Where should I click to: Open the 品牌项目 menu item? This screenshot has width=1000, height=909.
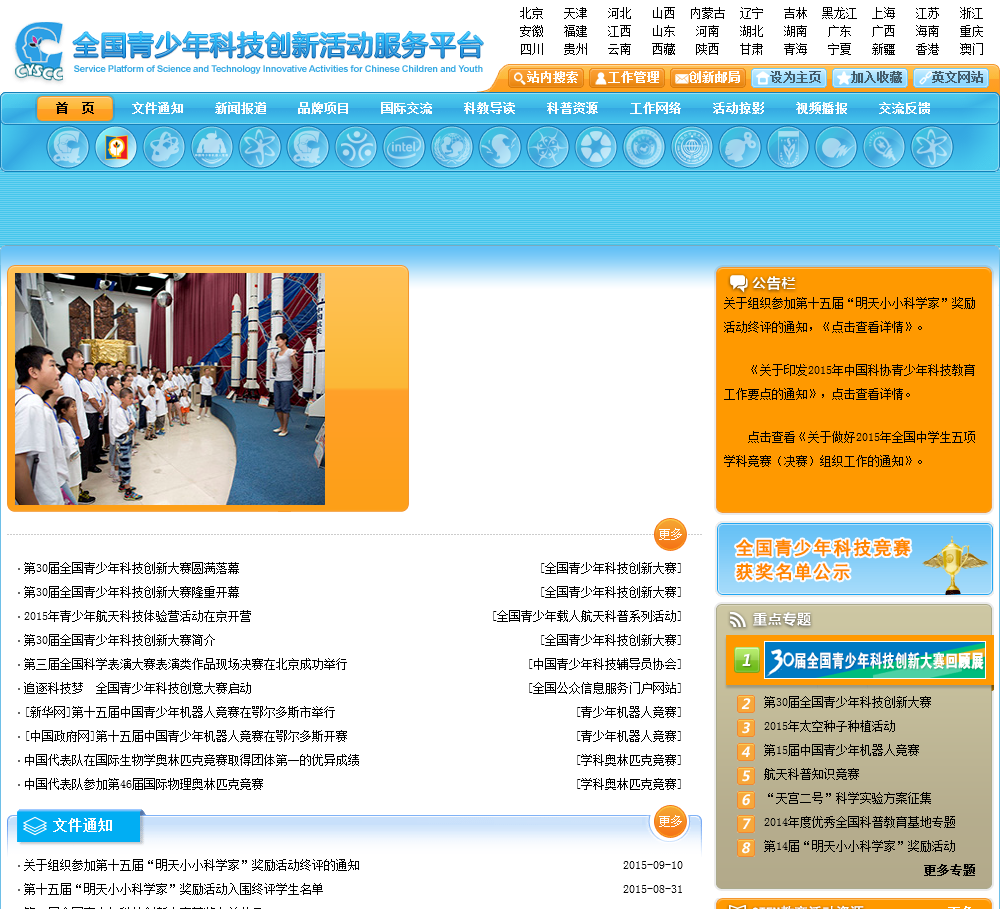[x=323, y=108]
